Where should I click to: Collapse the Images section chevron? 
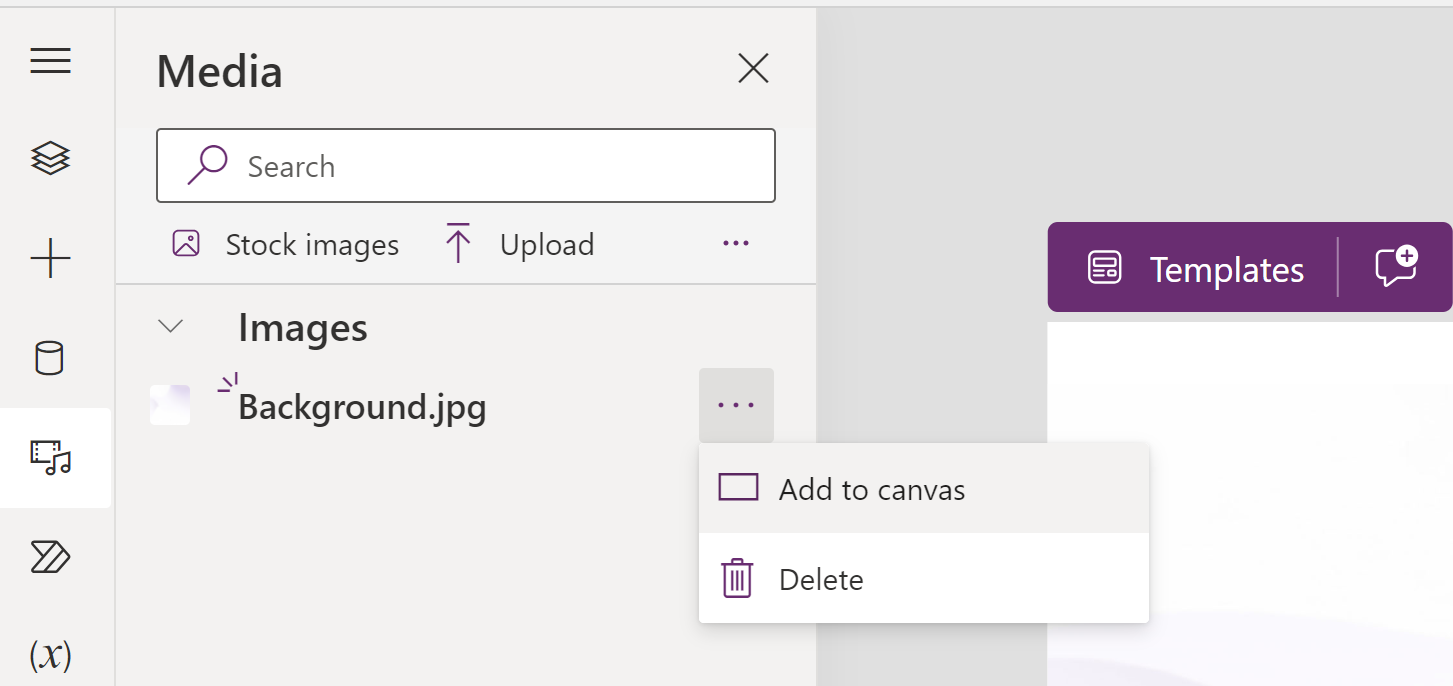coord(172,327)
